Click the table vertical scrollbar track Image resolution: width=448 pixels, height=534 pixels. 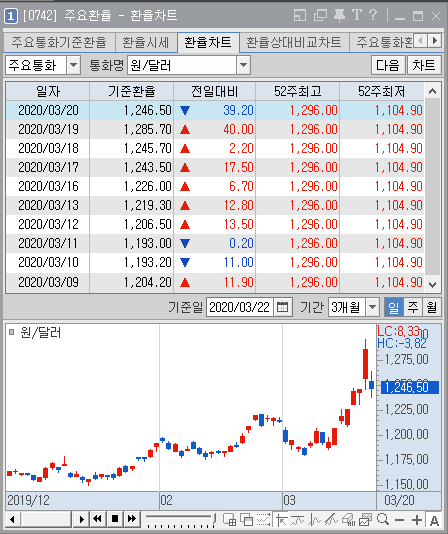[433, 187]
